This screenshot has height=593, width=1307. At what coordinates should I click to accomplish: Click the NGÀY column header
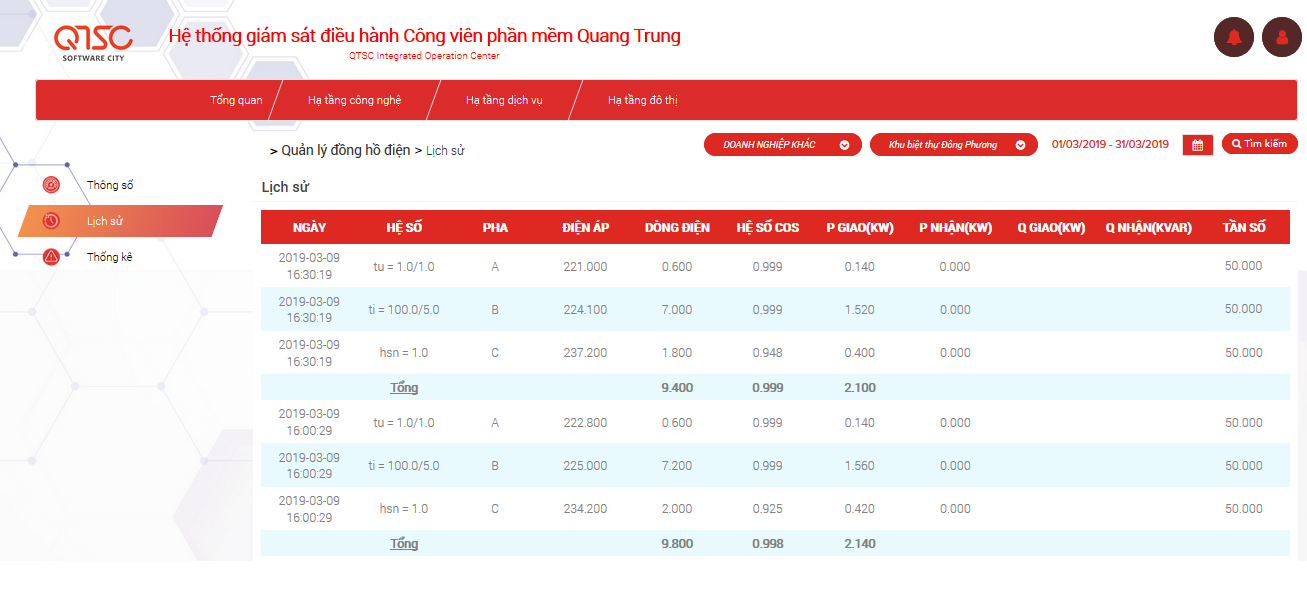coord(309,228)
